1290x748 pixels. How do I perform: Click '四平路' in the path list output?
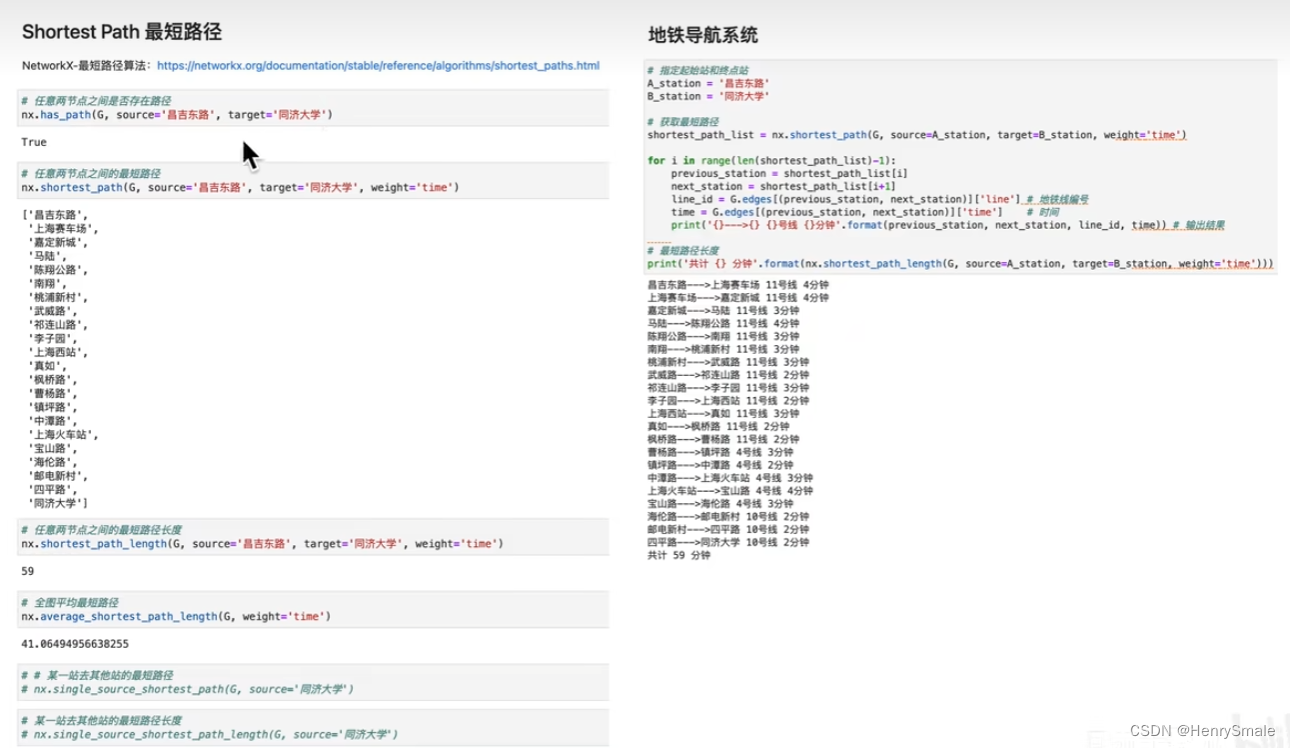(53, 490)
